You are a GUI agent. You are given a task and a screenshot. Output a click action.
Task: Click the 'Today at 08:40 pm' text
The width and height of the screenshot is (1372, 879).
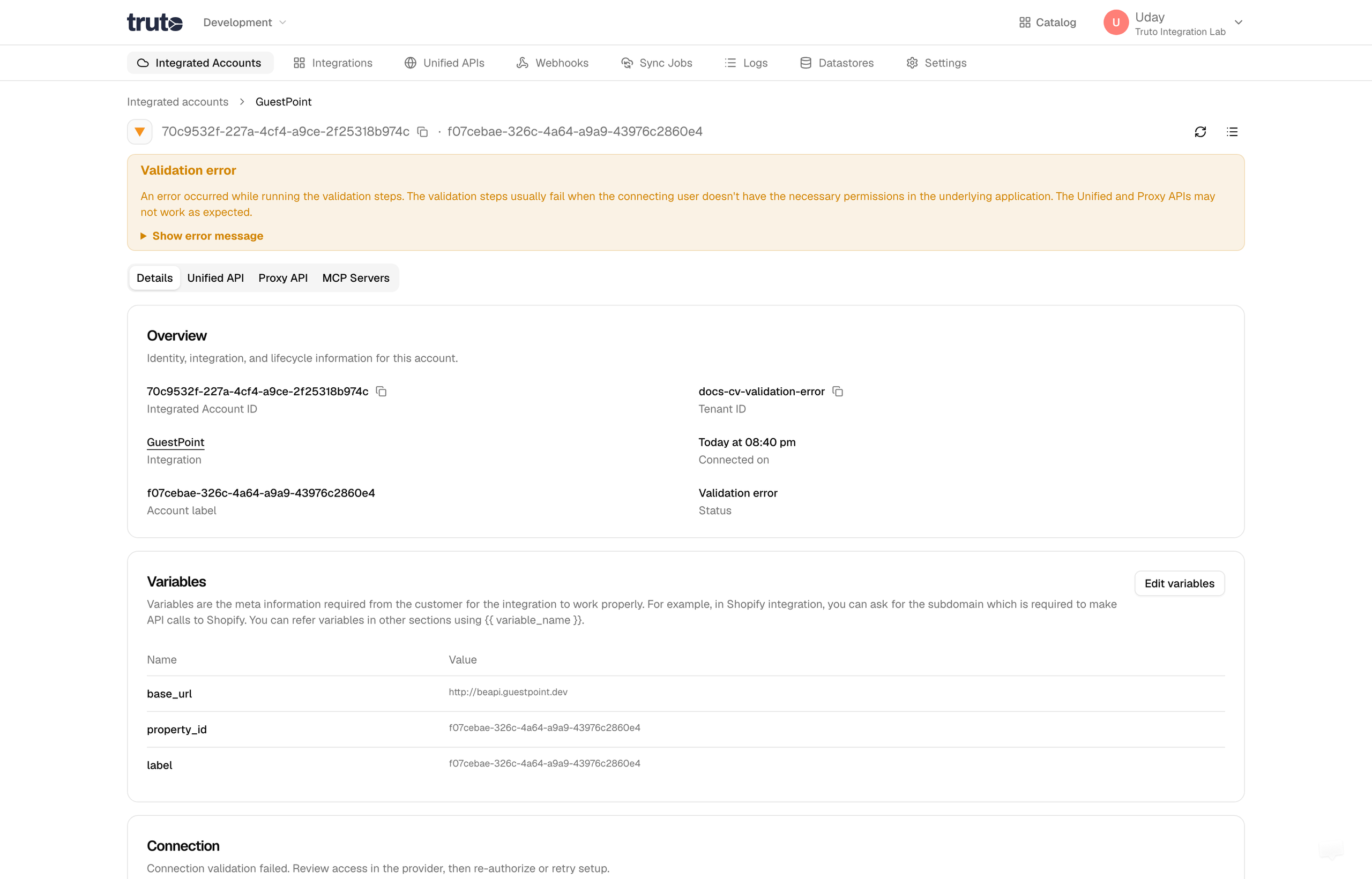(747, 442)
